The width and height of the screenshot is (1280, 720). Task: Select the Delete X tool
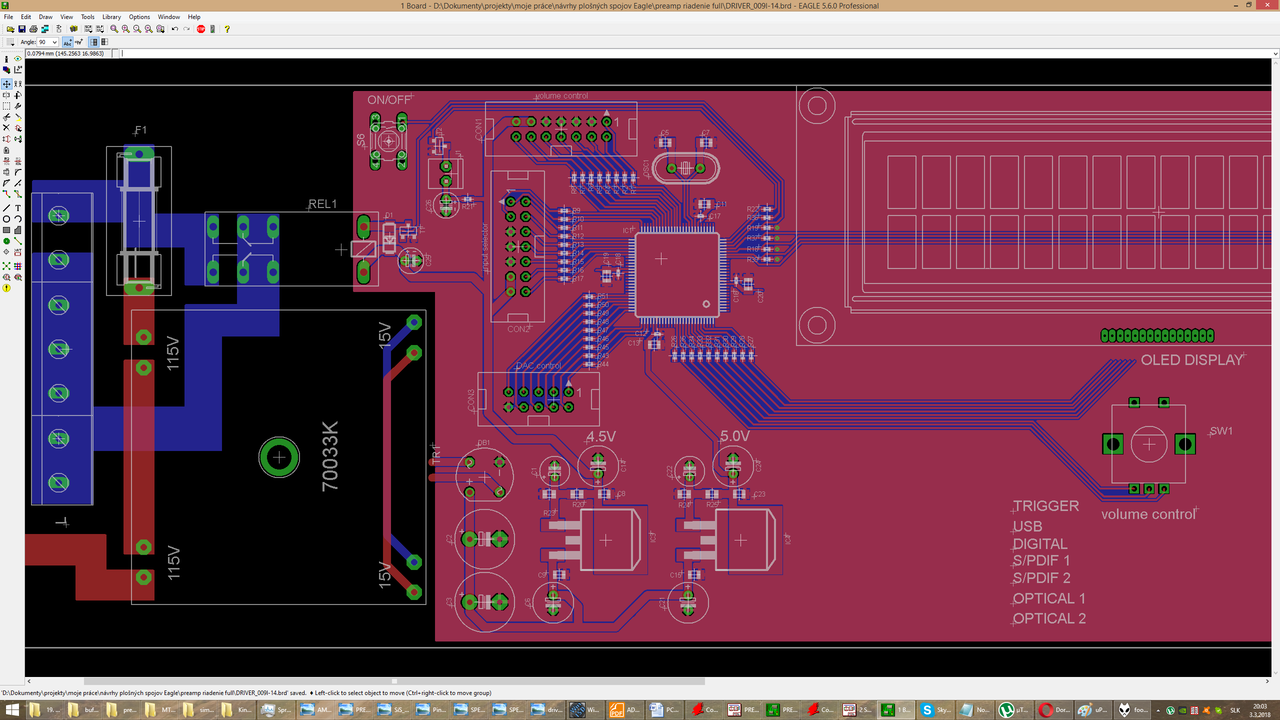point(6,127)
